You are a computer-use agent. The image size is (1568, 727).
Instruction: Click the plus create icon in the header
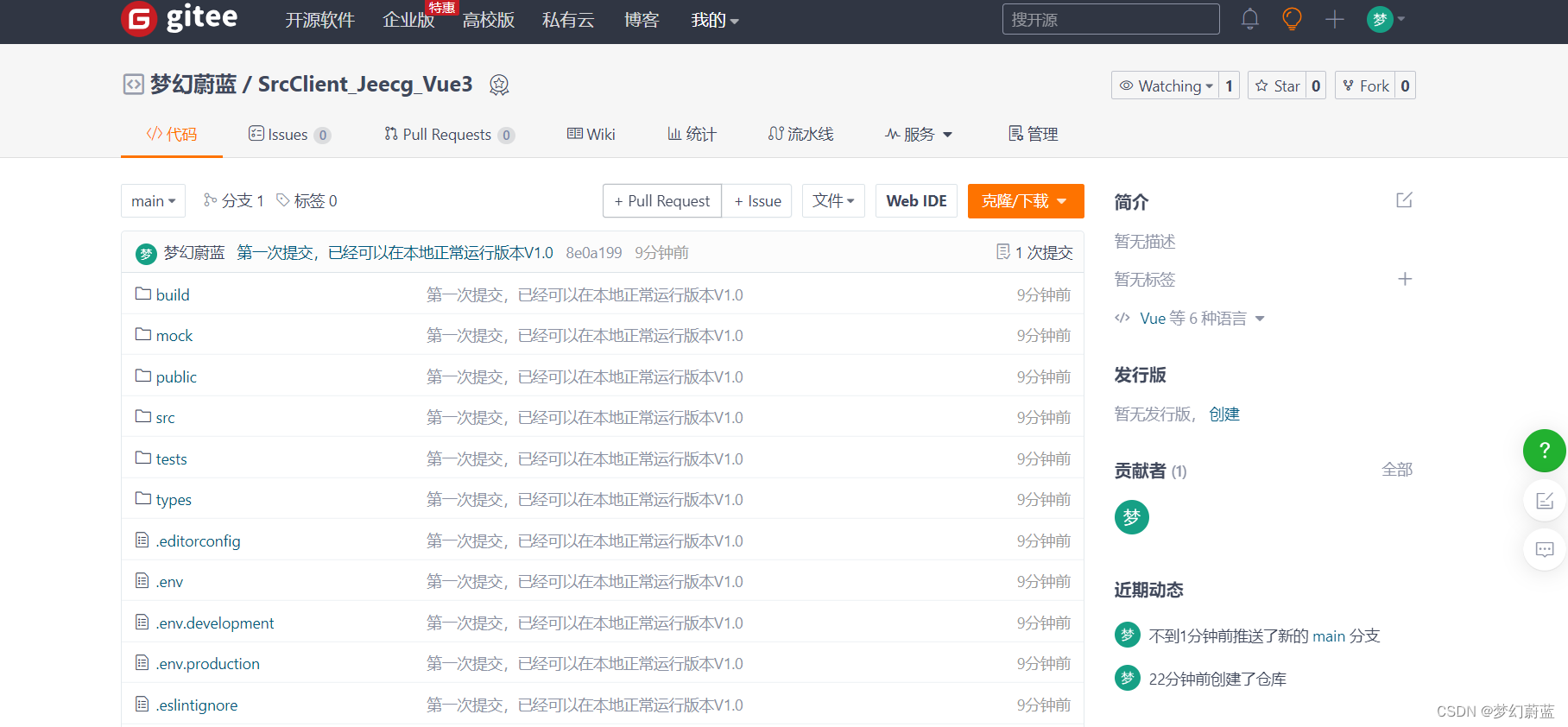point(1334,19)
